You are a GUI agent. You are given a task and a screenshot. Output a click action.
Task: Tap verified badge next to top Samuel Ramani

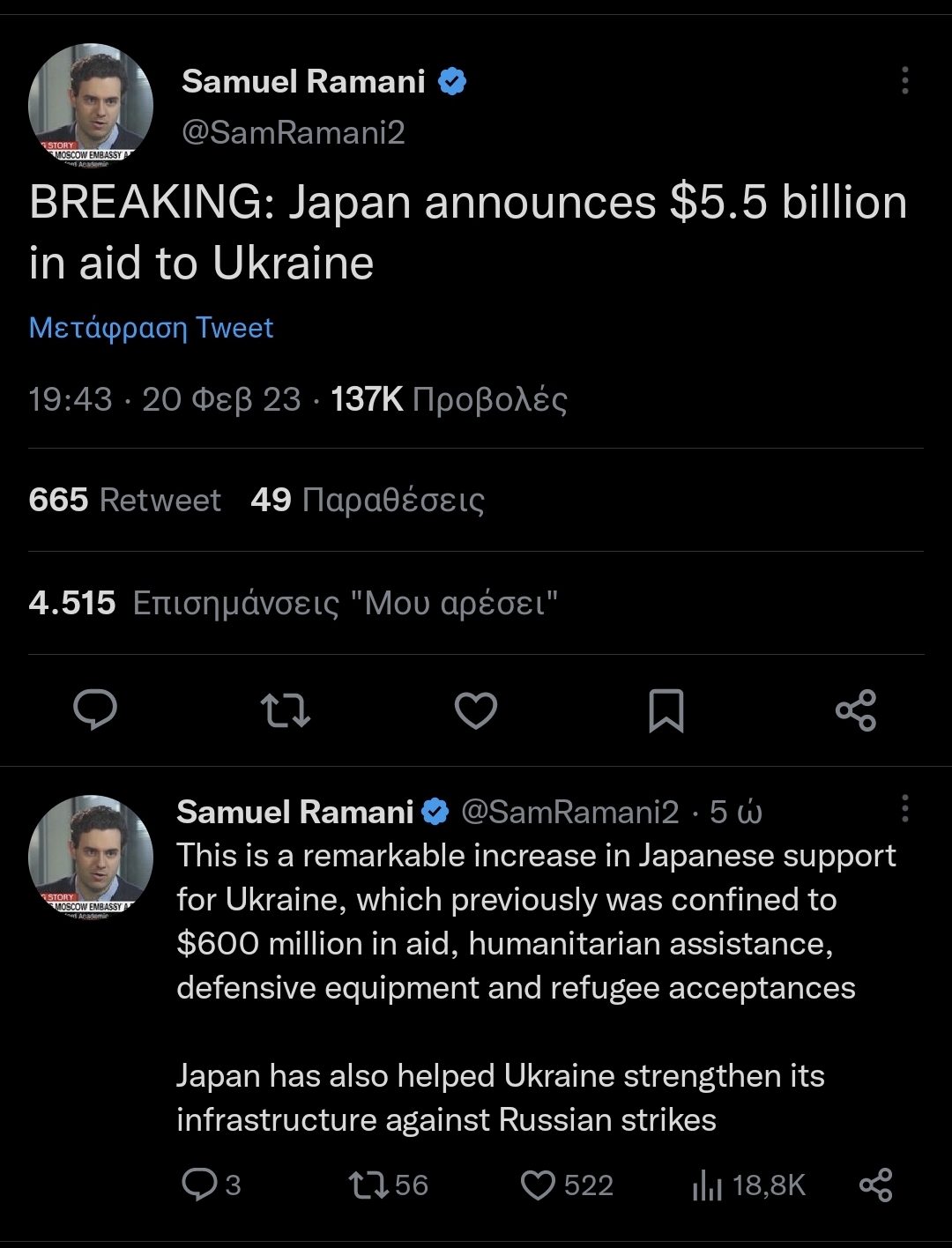coord(452,82)
